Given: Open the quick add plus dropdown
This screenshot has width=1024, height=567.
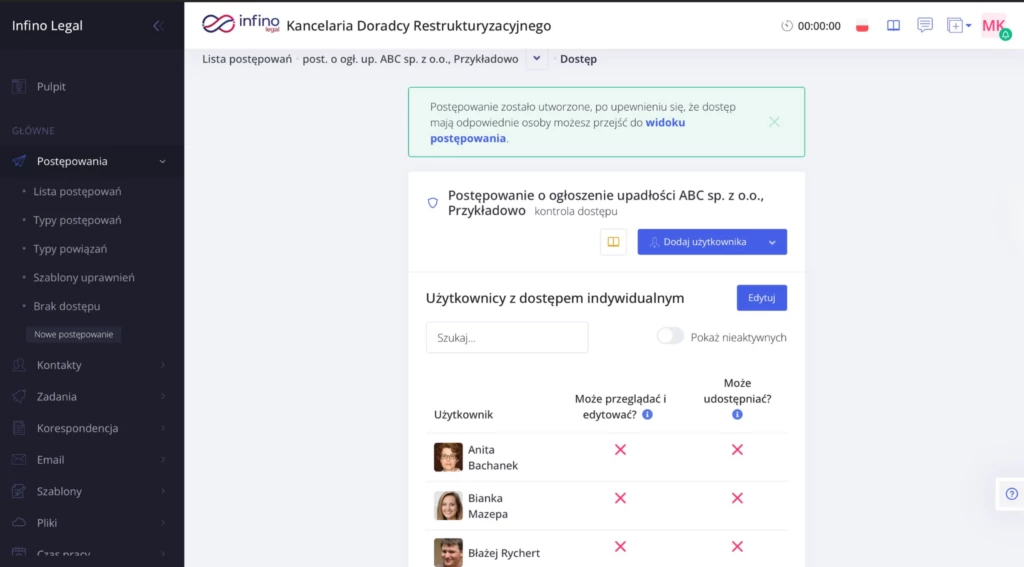Looking at the screenshot, I should (958, 26).
